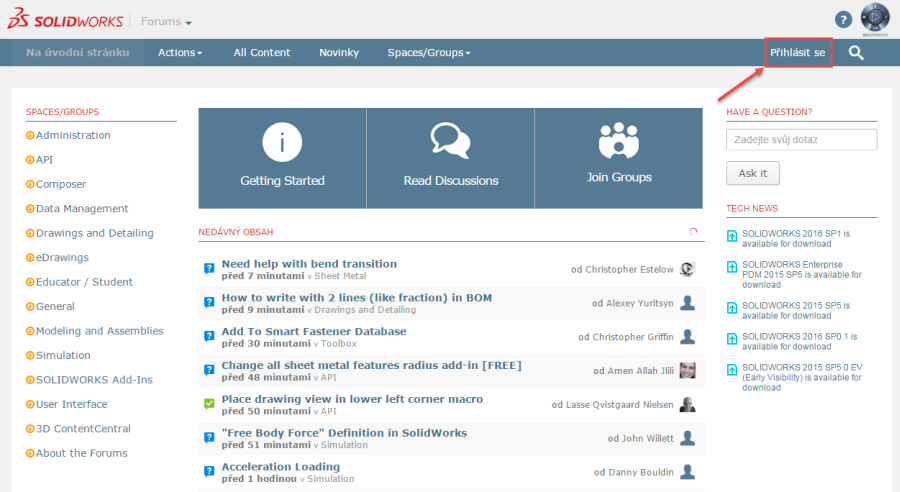This screenshot has height=492, width=900.
Task: Open the Join Groups tile label
Action: [619, 177]
